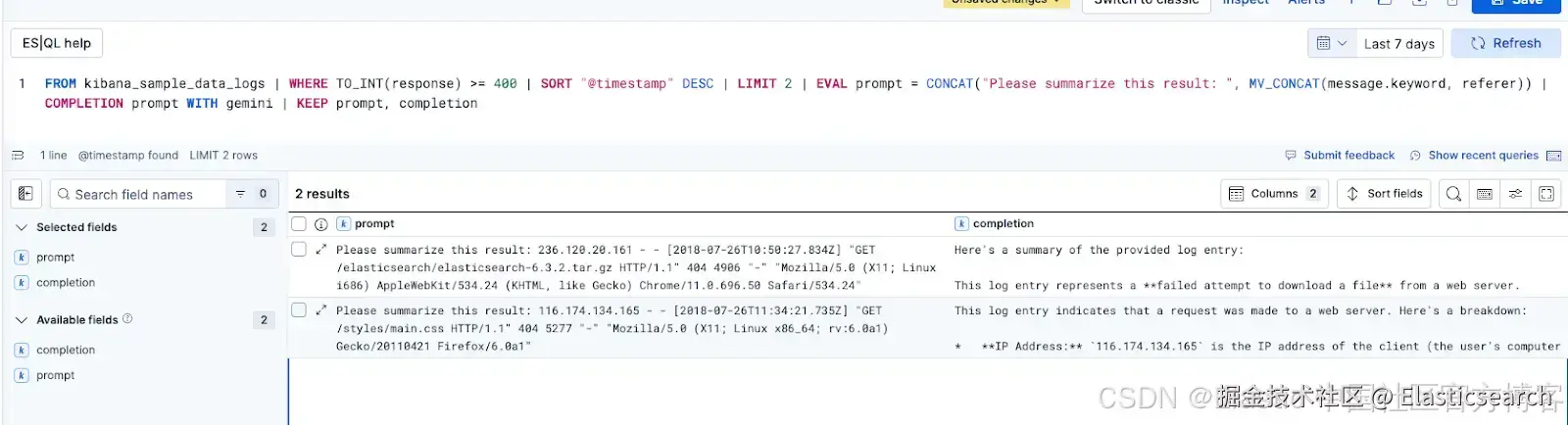Click the Available fields count badge
Screen dimensions: 1568x425
coord(264,320)
